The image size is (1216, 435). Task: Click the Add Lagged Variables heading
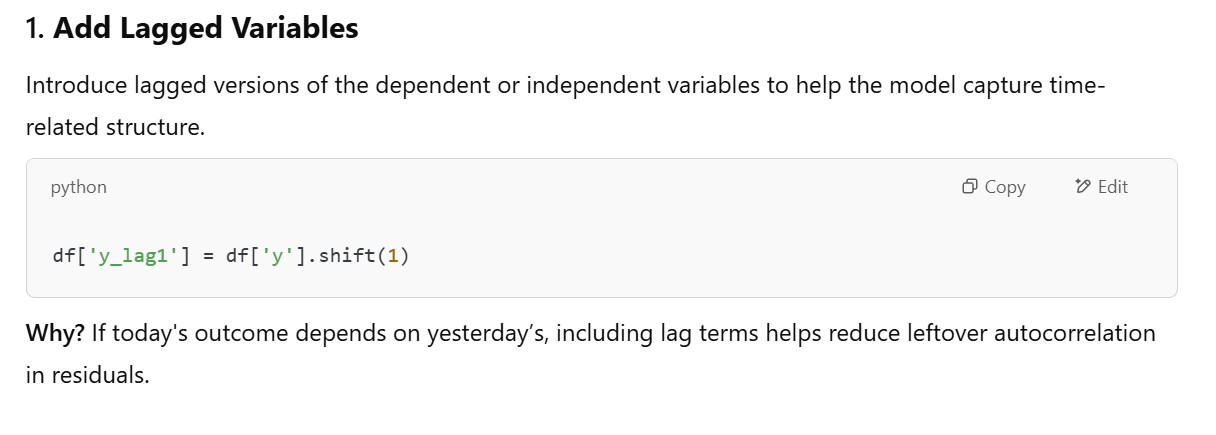pos(205,29)
